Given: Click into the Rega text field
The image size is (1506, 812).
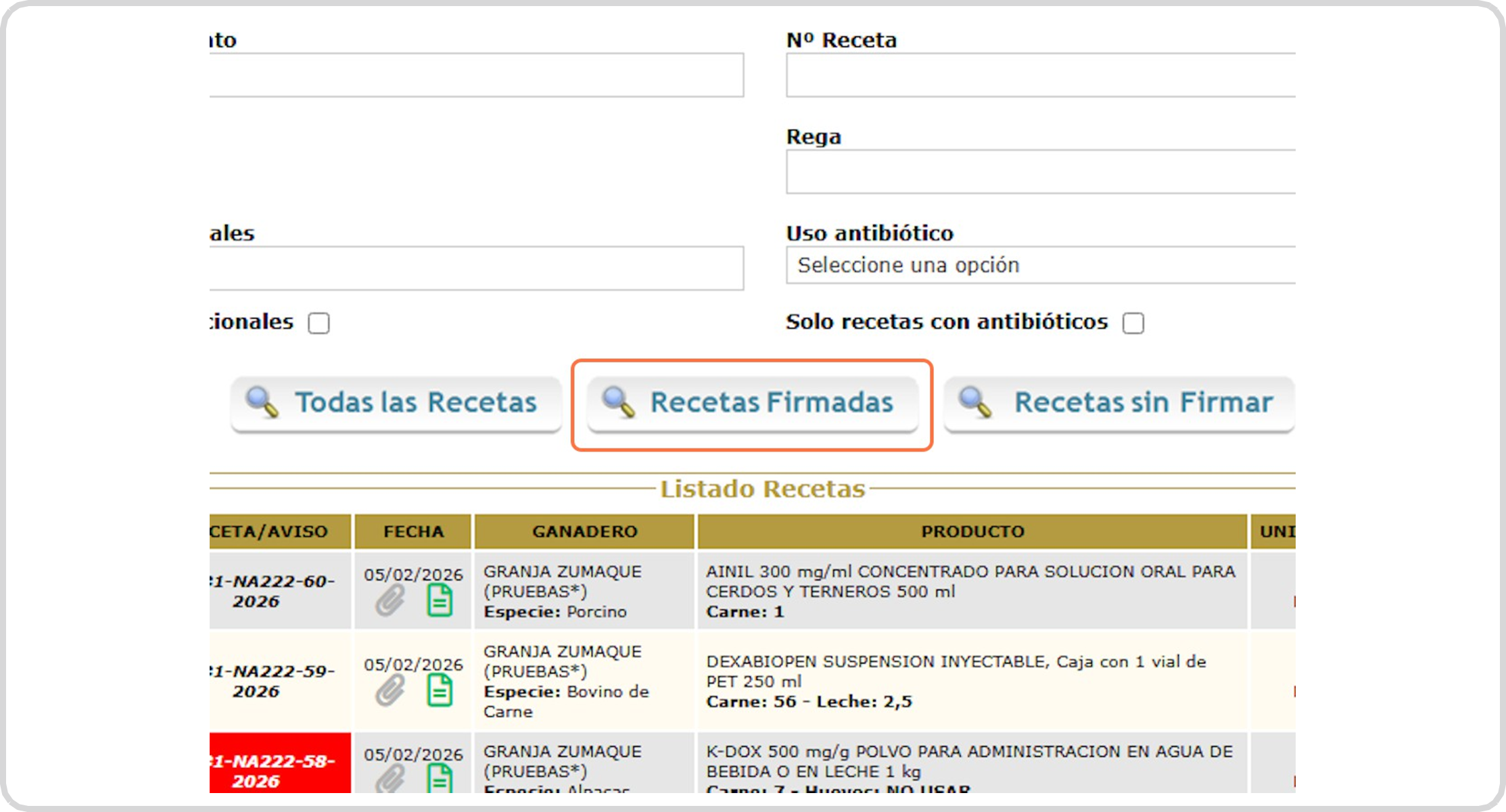Looking at the screenshot, I should point(1040,172).
